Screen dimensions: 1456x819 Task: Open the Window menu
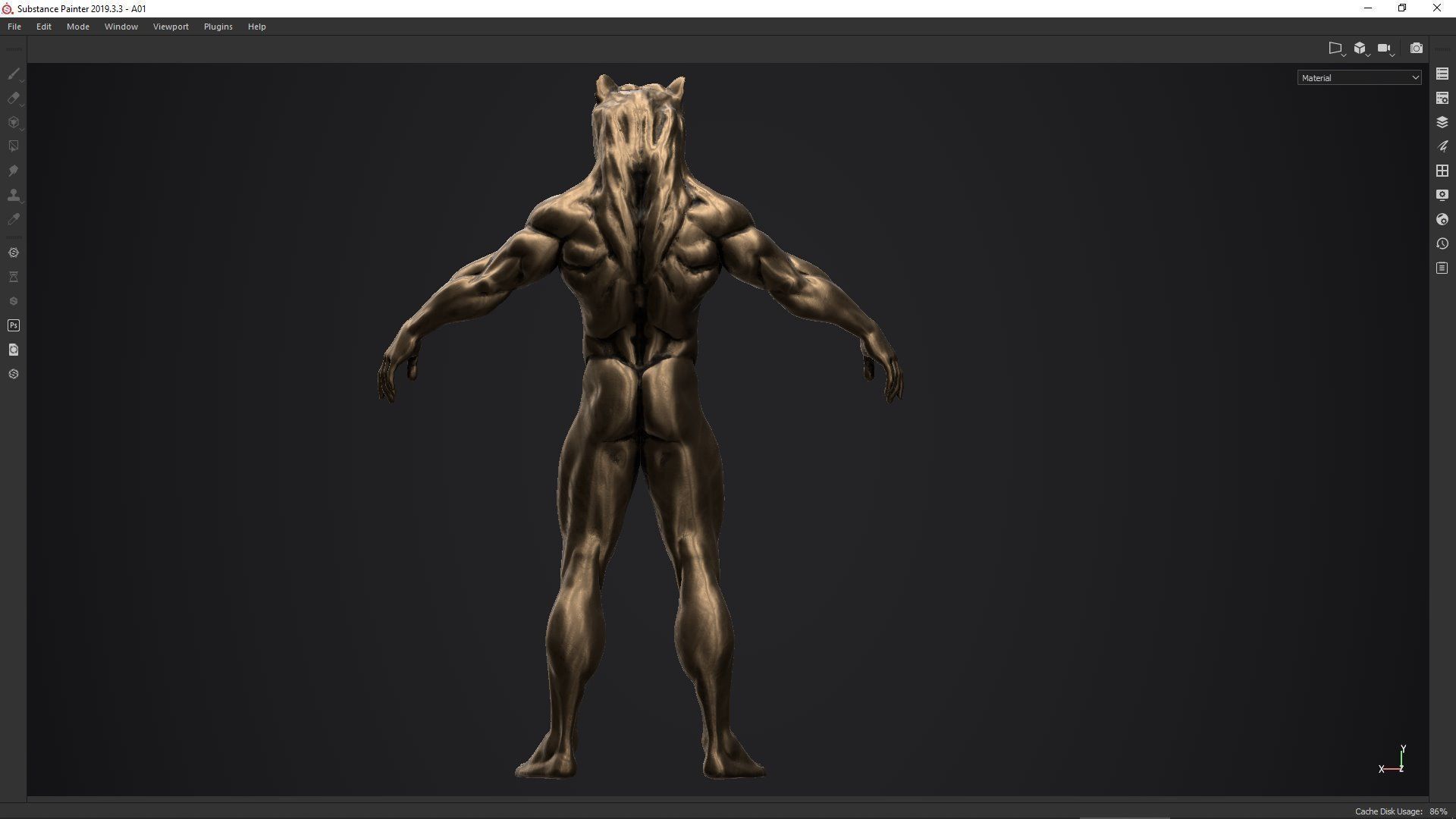click(121, 27)
